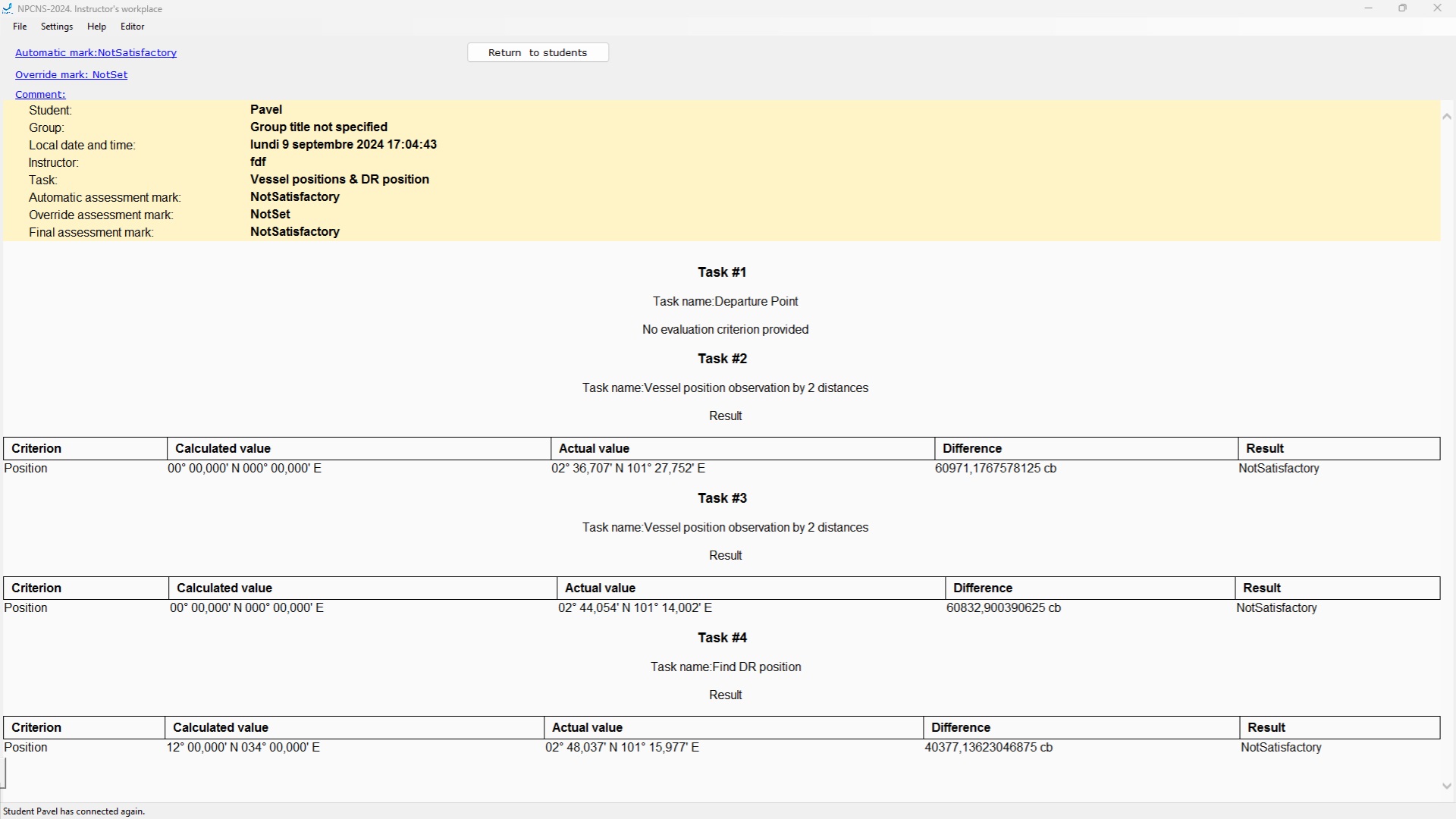The height and width of the screenshot is (819, 1456).
Task: Click Task #2 Calculated value column header
Action: [x=223, y=449]
